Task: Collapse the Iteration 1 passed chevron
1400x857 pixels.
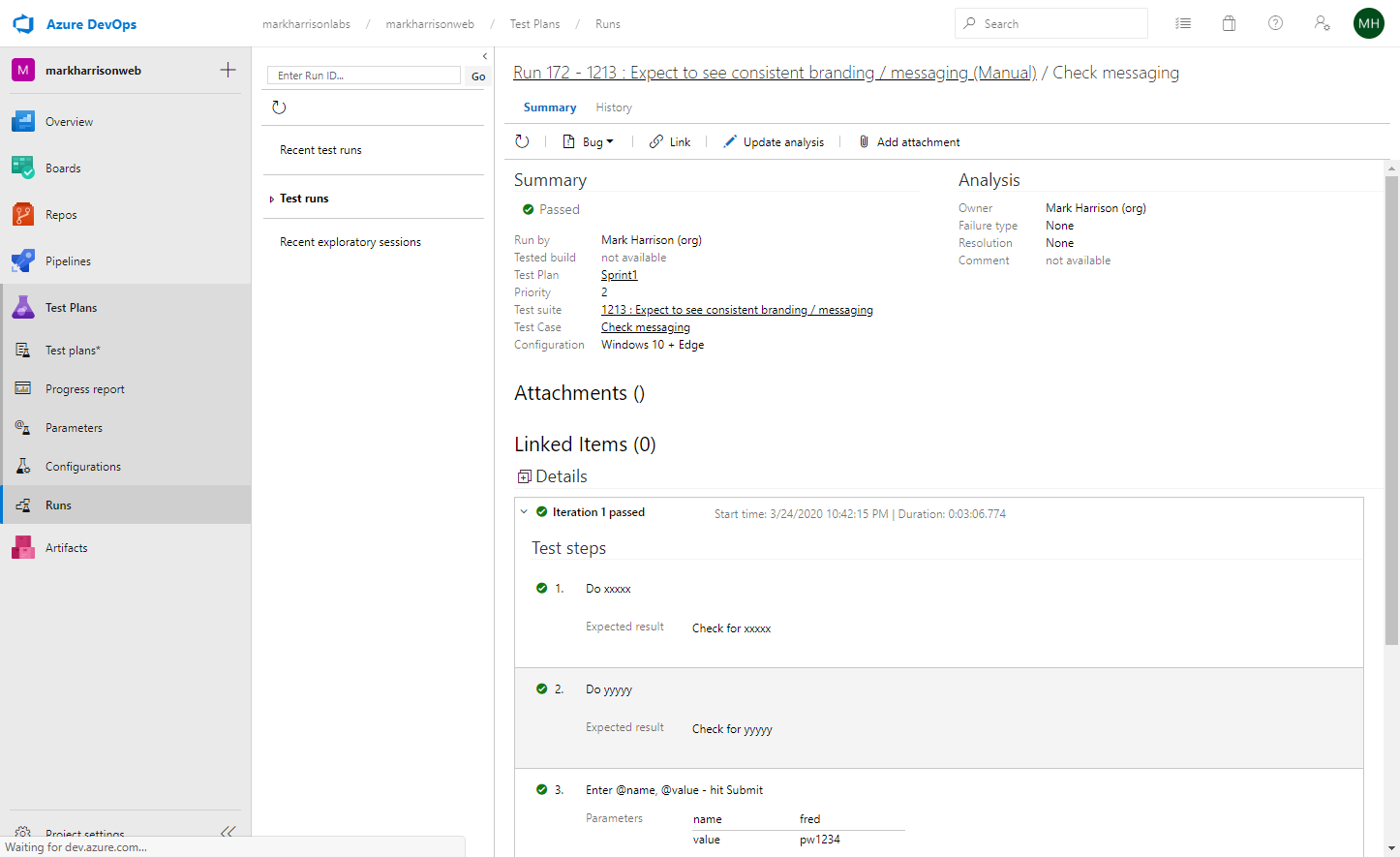Action: (x=524, y=512)
